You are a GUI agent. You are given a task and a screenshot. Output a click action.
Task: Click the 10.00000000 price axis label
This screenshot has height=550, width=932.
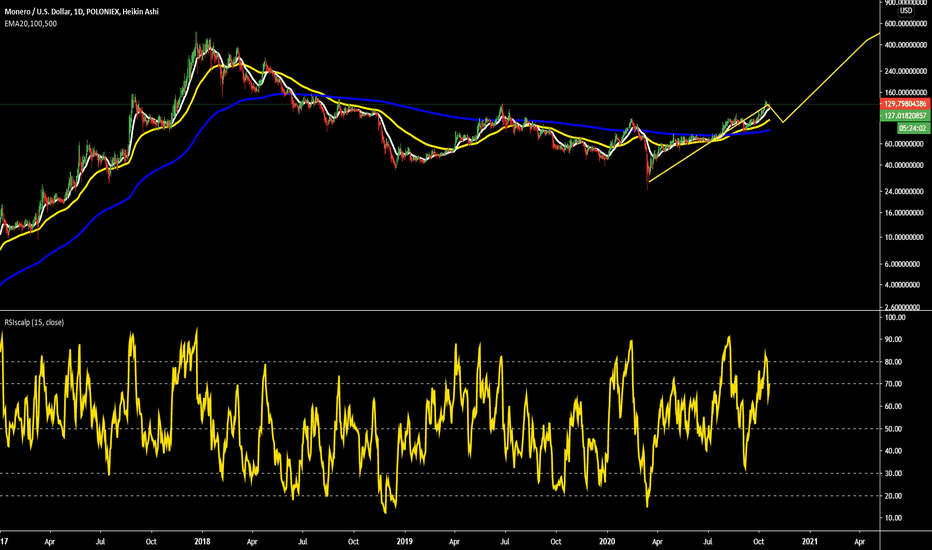coord(904,237)
